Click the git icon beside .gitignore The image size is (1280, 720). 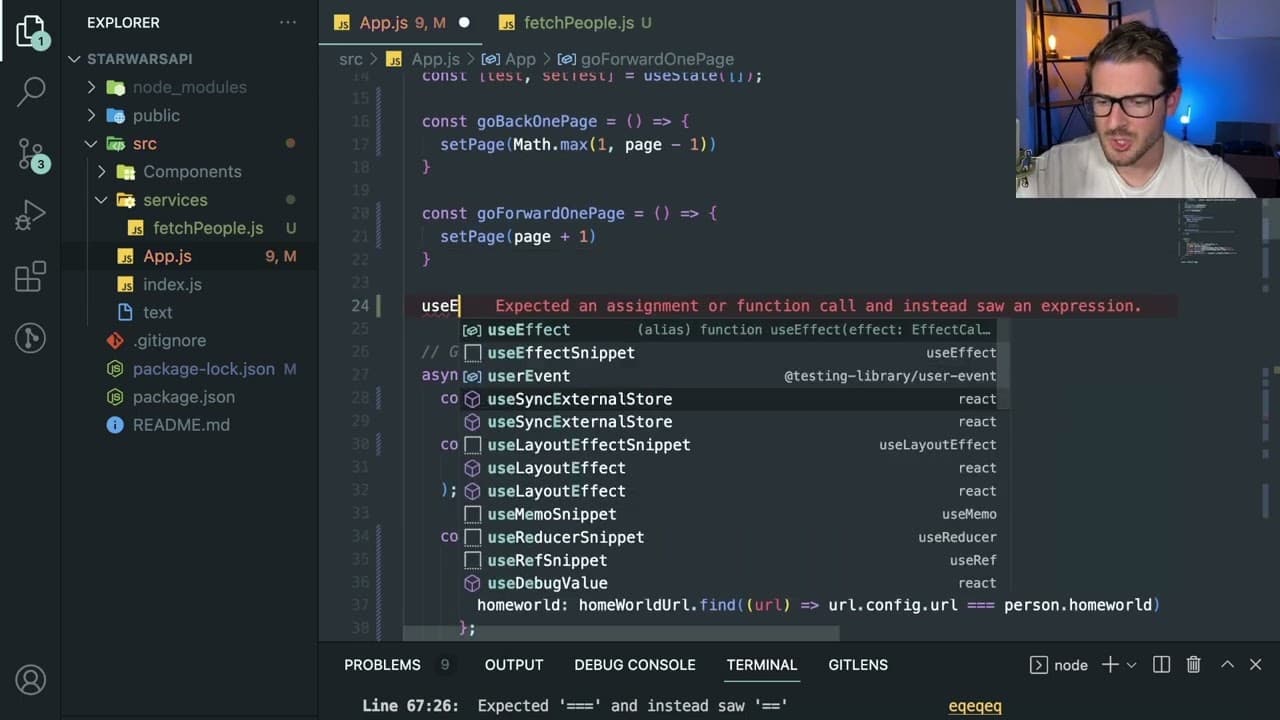115,340
